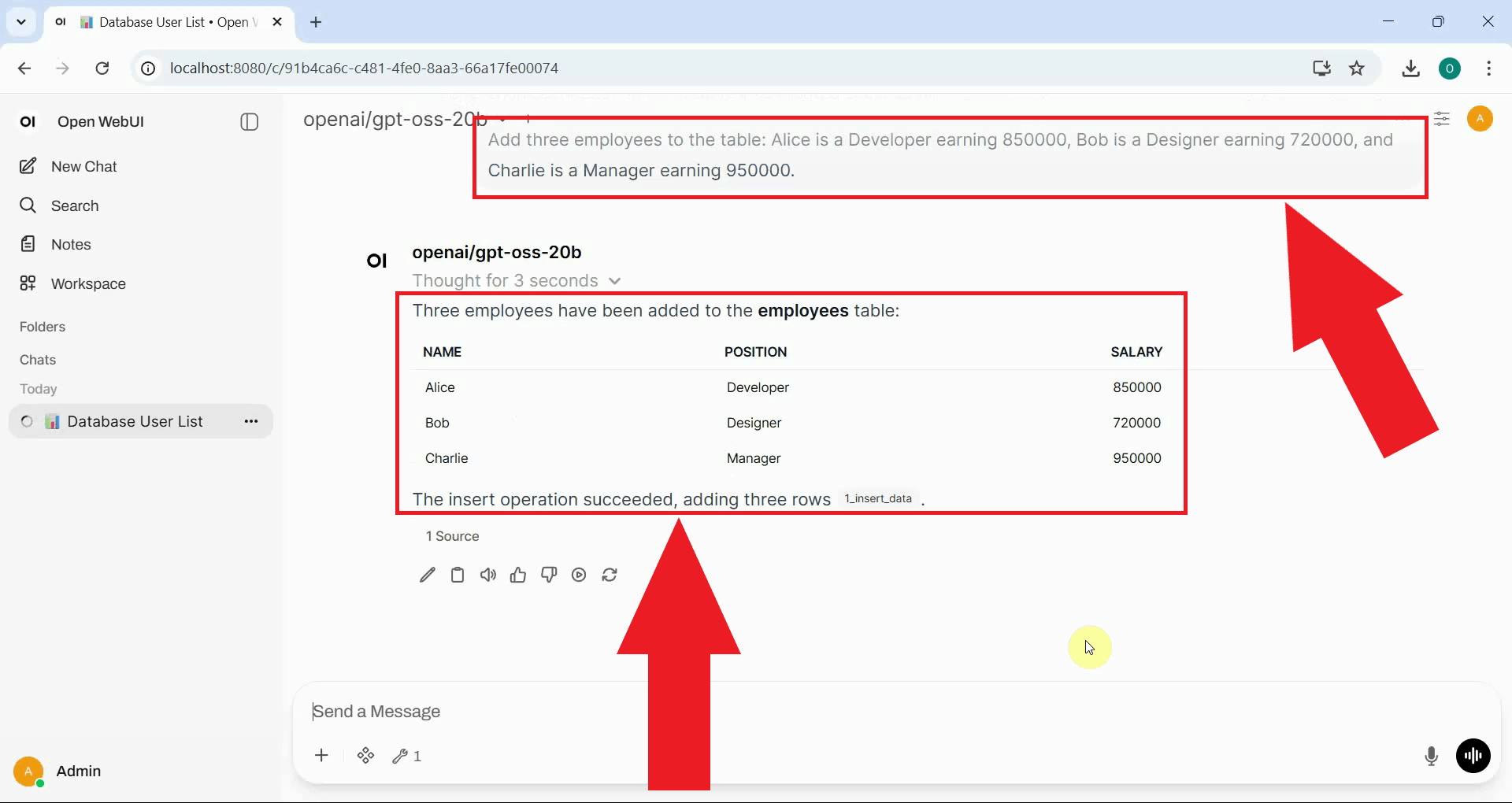1512x803 pixels.
Task: Install app icon in address bar
Action: [1321, 68]
